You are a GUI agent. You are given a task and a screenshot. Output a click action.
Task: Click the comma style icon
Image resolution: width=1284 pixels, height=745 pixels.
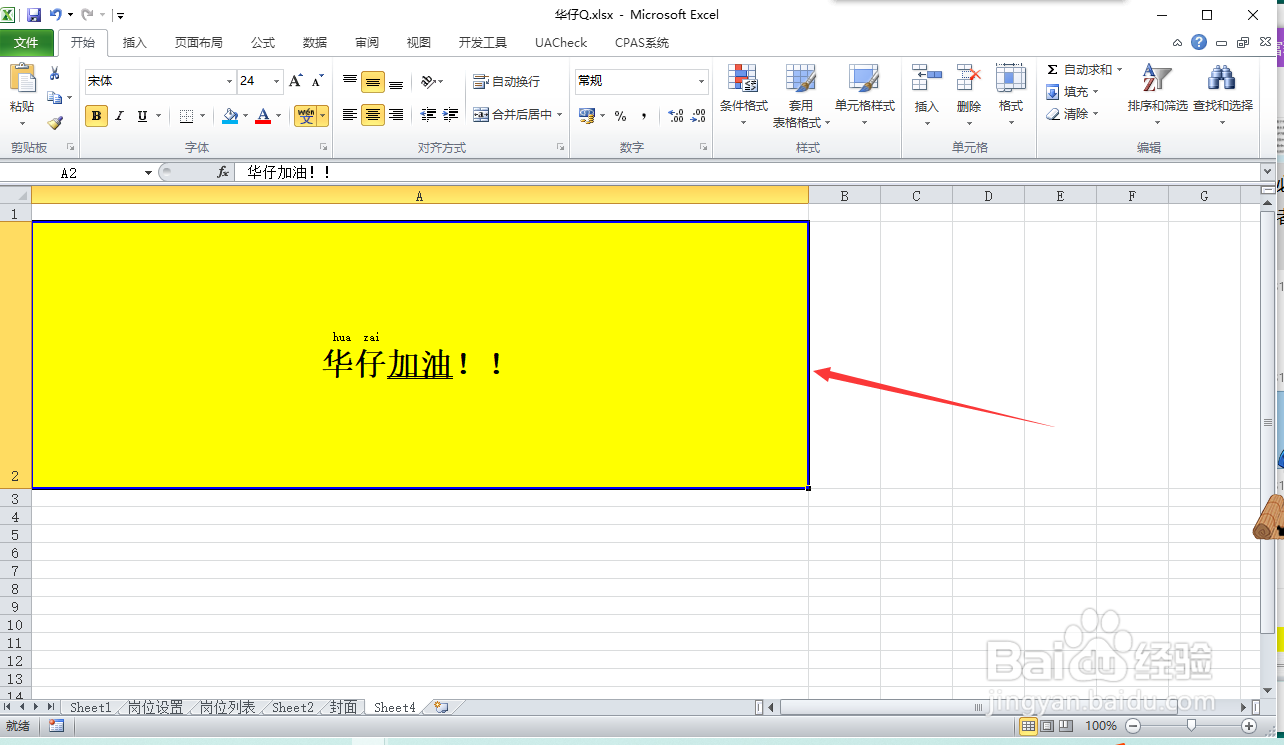point(644,116)
